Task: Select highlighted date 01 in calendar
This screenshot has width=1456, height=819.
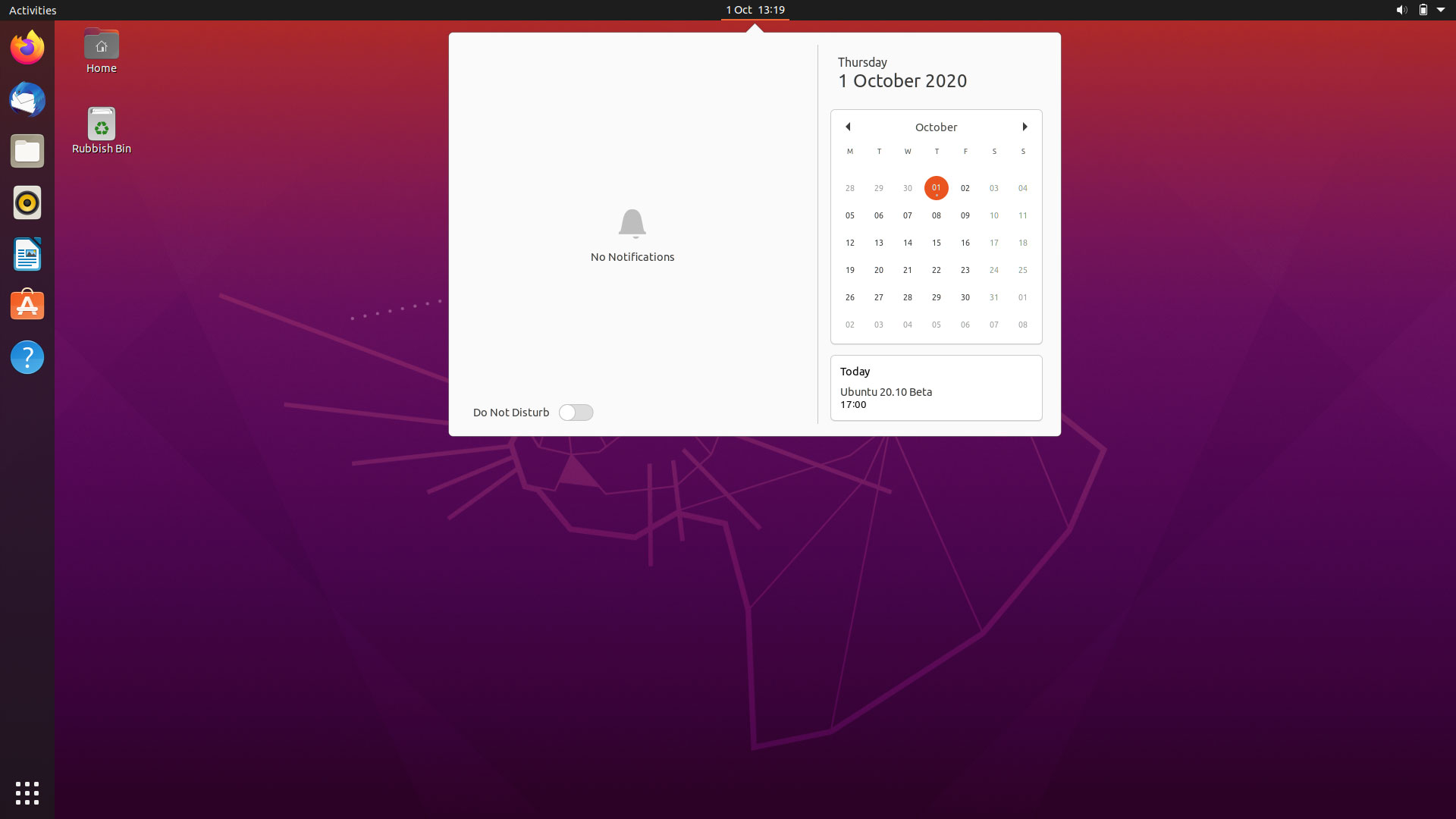Action: [x=936, y=187]
